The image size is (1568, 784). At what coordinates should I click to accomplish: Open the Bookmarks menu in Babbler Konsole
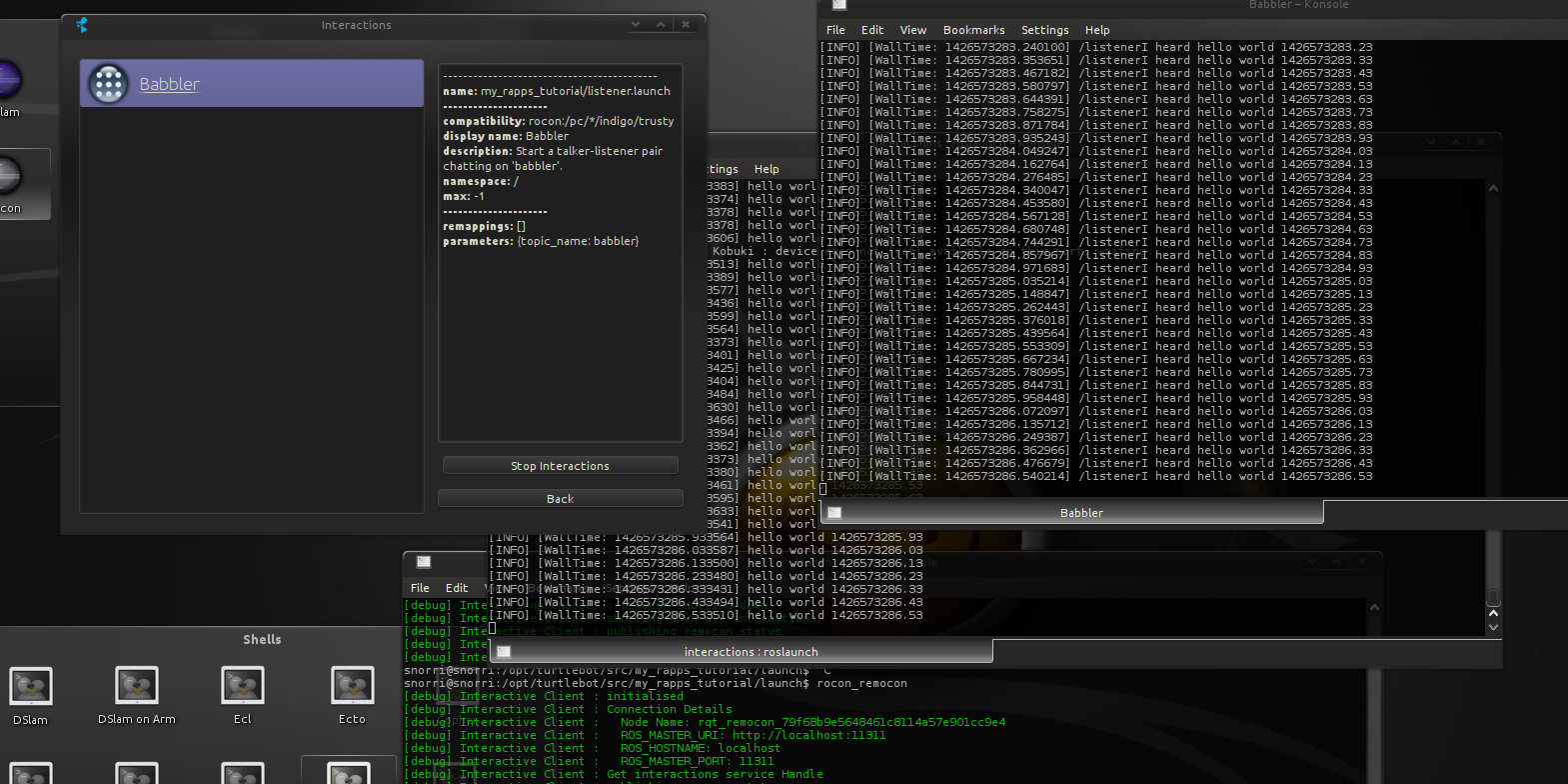pos(973,30)
